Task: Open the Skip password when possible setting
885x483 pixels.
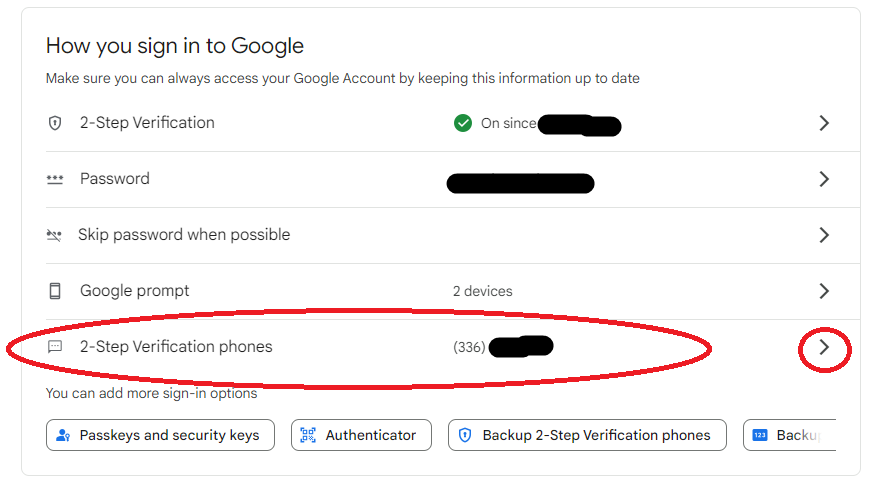Action: [185, 235]
